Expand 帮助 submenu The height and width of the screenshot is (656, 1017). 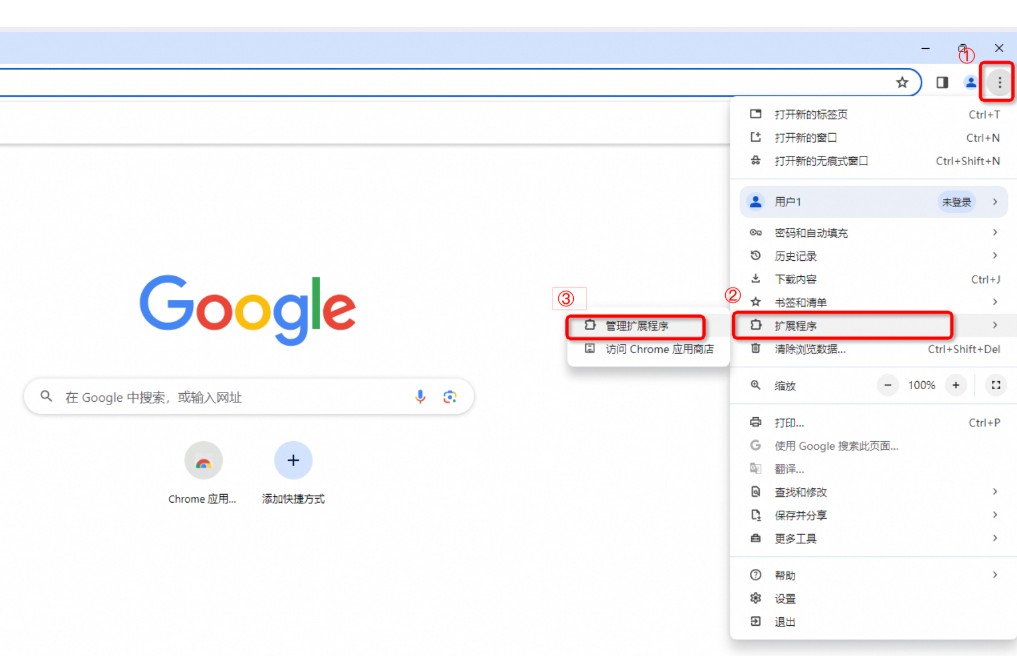coord(874,575)
